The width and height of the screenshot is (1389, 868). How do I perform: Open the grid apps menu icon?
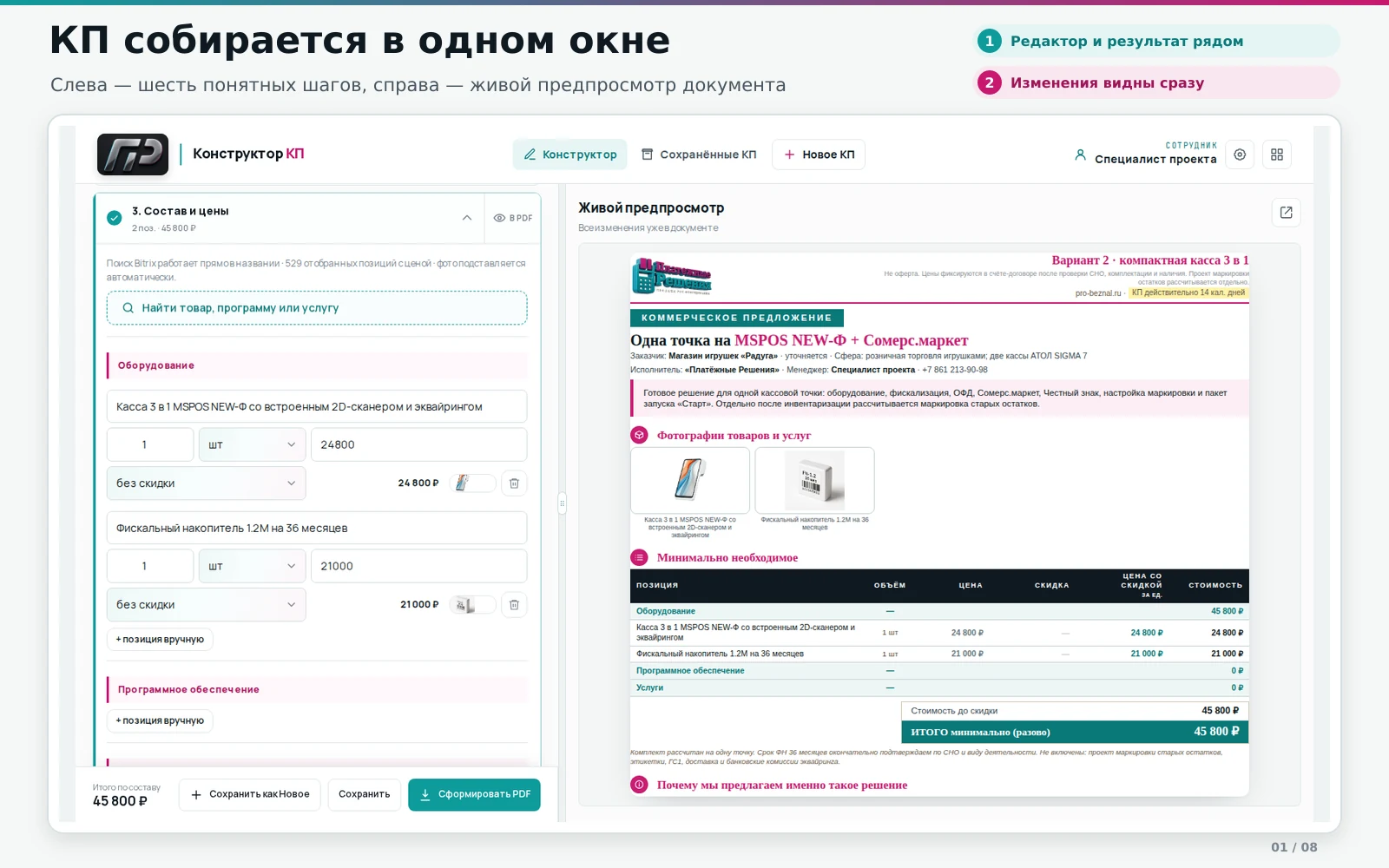click(1277, 155)
